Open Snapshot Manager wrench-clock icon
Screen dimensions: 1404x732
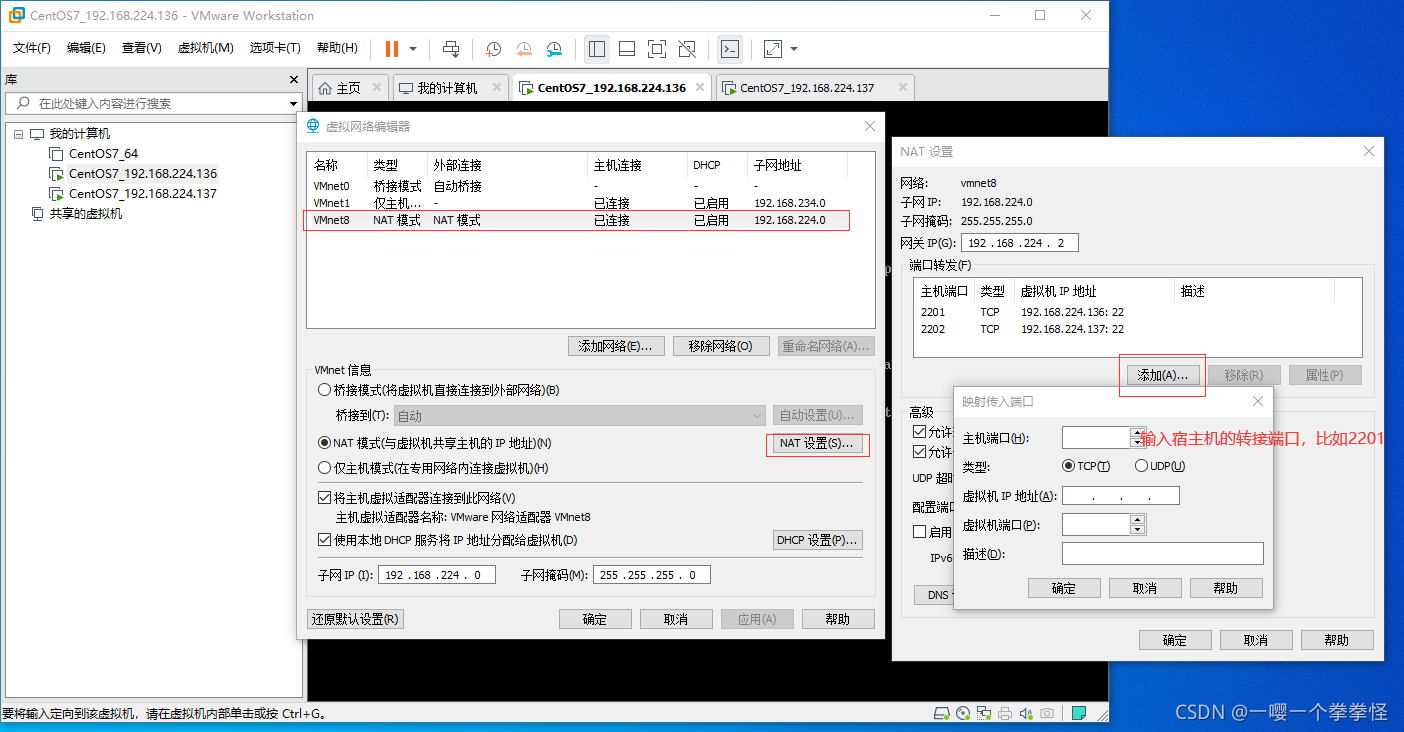point(554,48)
